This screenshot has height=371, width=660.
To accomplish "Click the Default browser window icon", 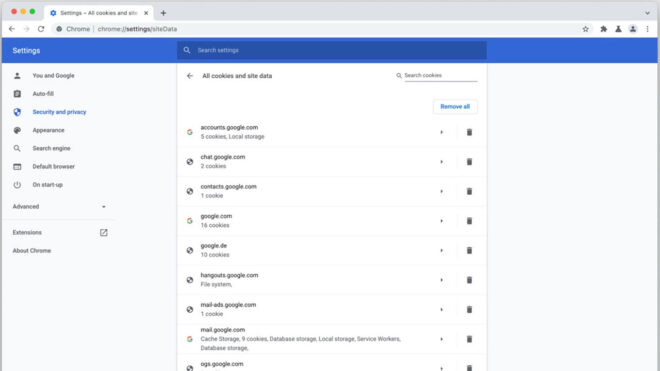I will click(x=17, y=166).
